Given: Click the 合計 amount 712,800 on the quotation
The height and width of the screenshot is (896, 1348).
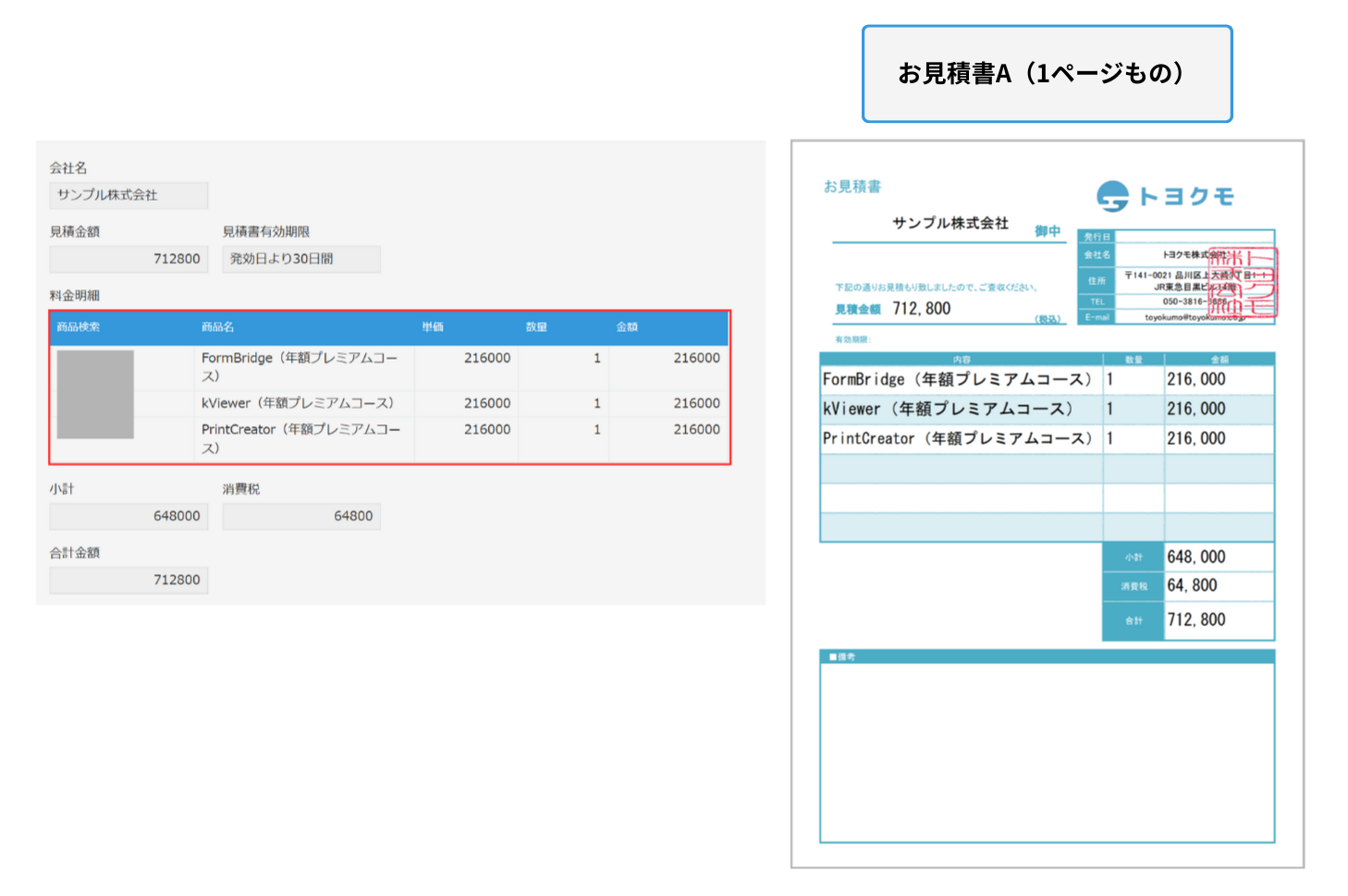Looking at the screenshot, I should pyautogui.click(x=1196, y=620).
